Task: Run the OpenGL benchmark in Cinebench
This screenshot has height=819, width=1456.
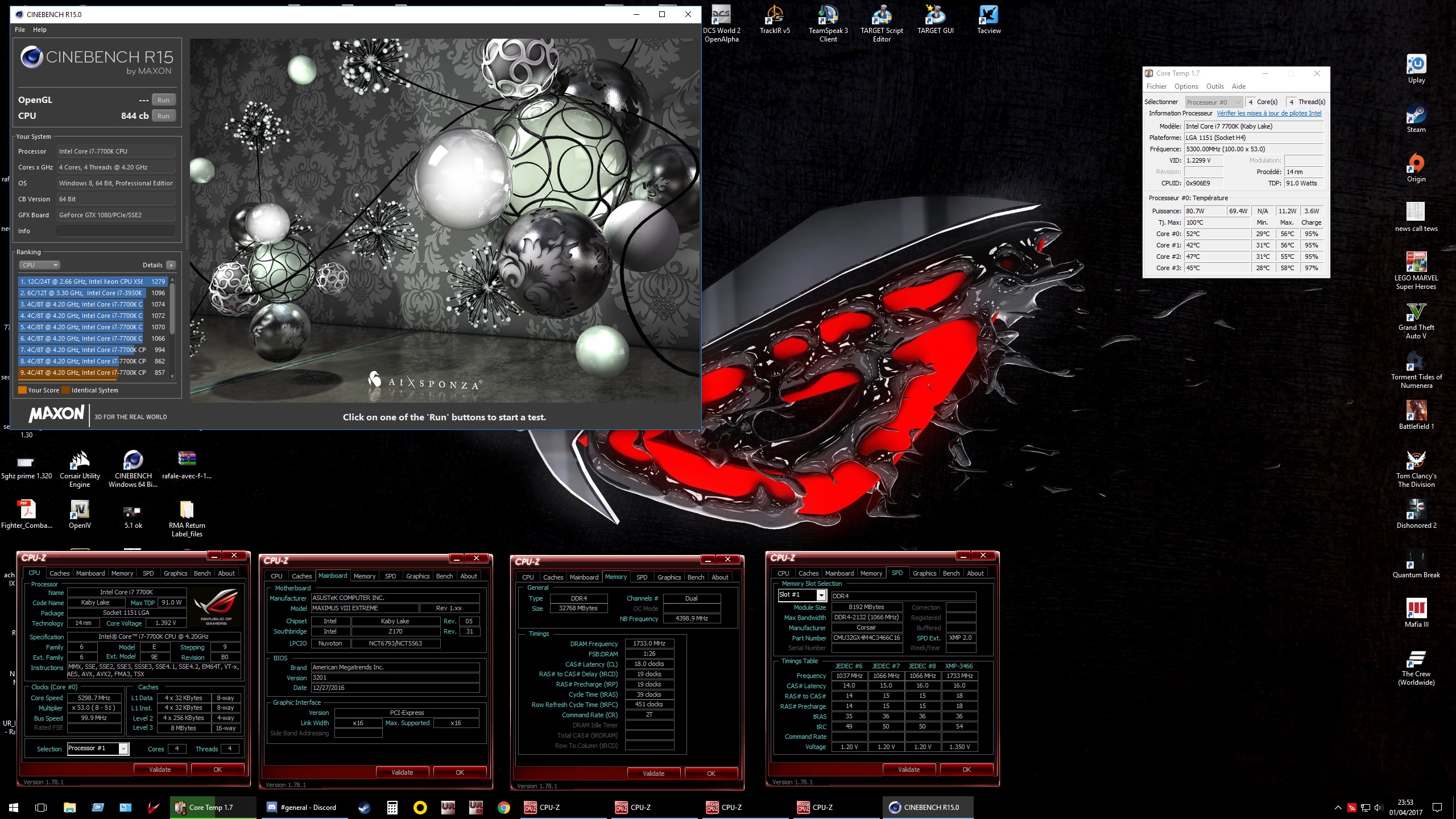Action: (163, 100)
